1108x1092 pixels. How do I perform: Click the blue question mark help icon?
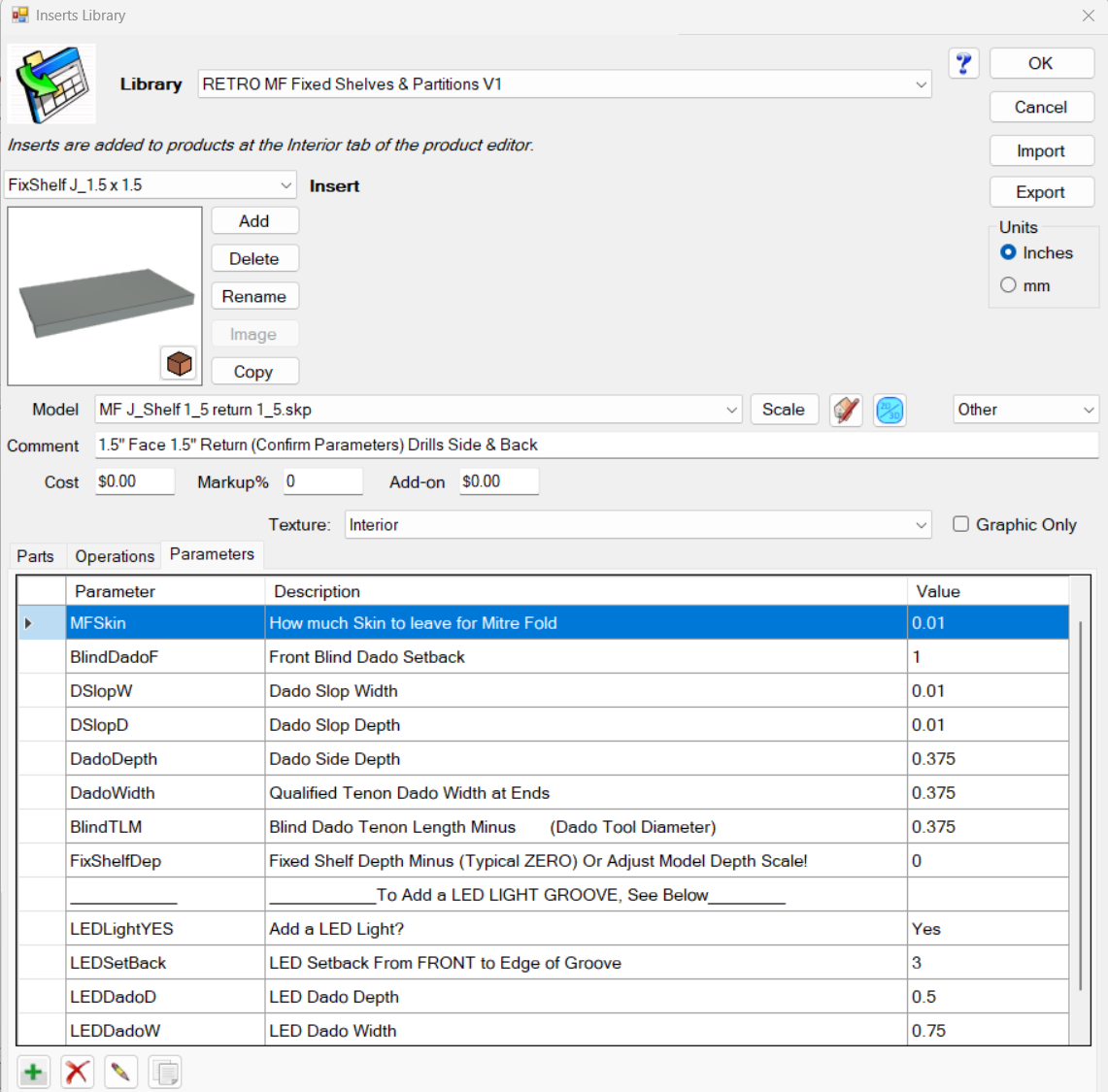click(x=963, y=63)
